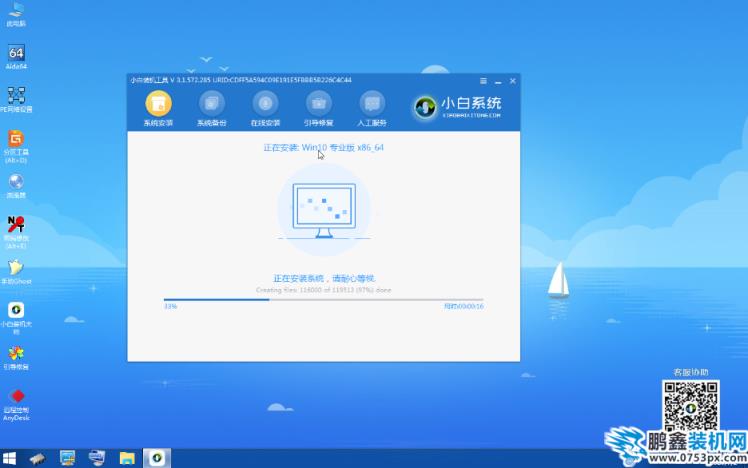This screenshot has width=748, height=468.
Task: Open the Aida64 desktop icon
Action: point(16,57)
